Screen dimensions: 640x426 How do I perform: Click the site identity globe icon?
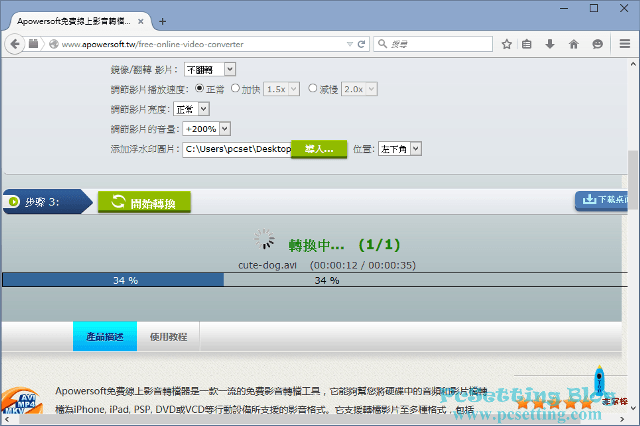tap(54, 44)
